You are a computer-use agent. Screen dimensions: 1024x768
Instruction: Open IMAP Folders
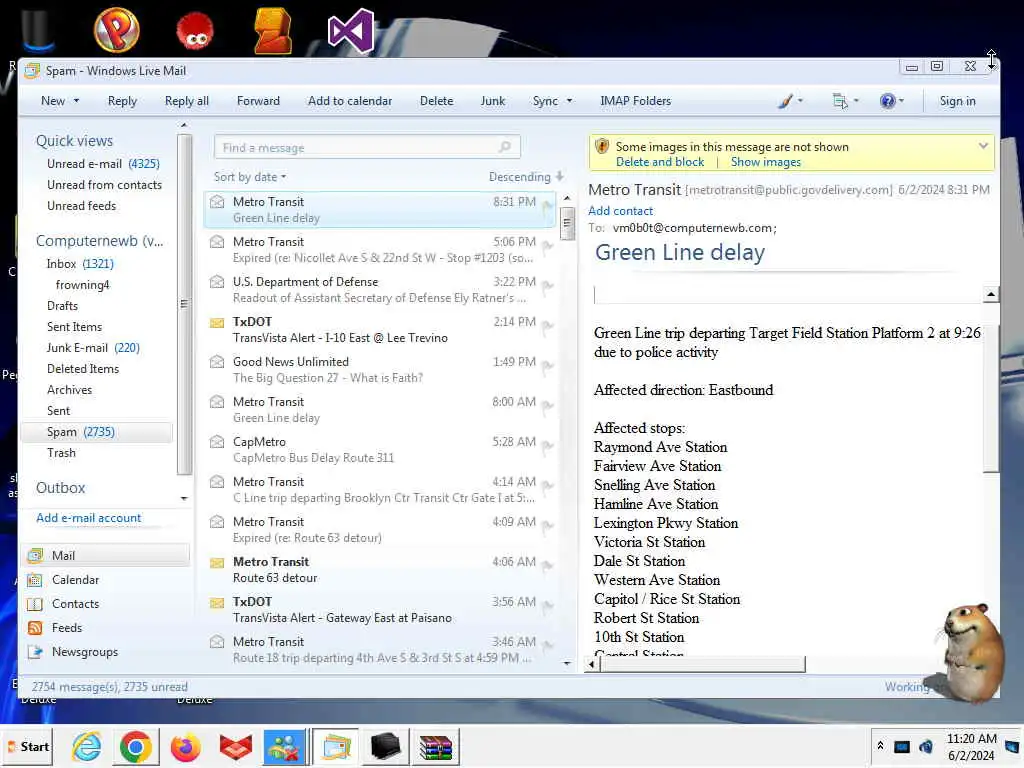pyautogui.click(x=635, y=101)
